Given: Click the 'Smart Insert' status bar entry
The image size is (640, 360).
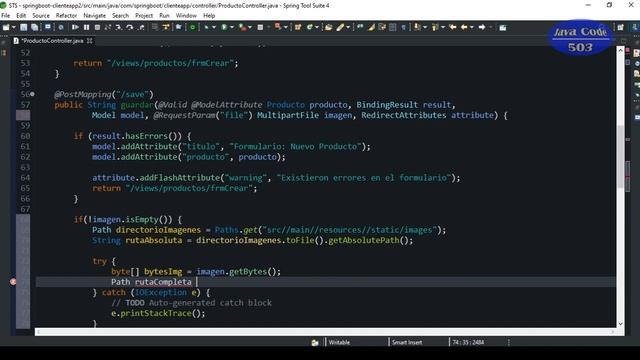Looking at the screenshot, I should (407, 342).
